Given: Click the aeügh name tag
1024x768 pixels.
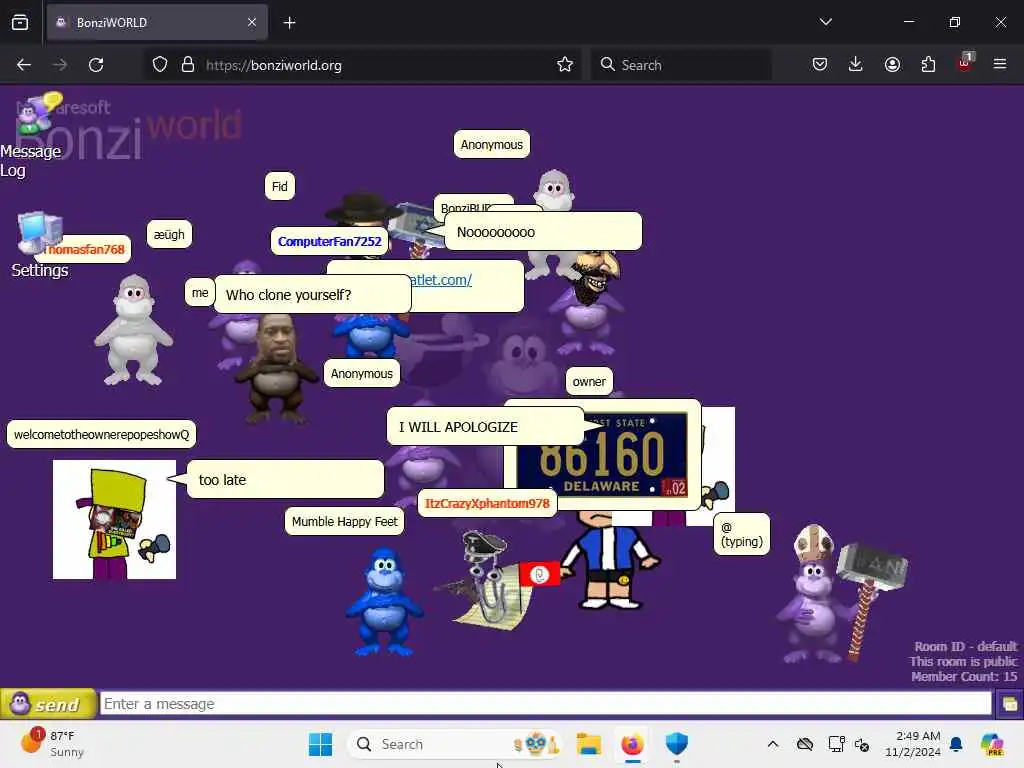Looking at the screenshot, I should 169,234.
